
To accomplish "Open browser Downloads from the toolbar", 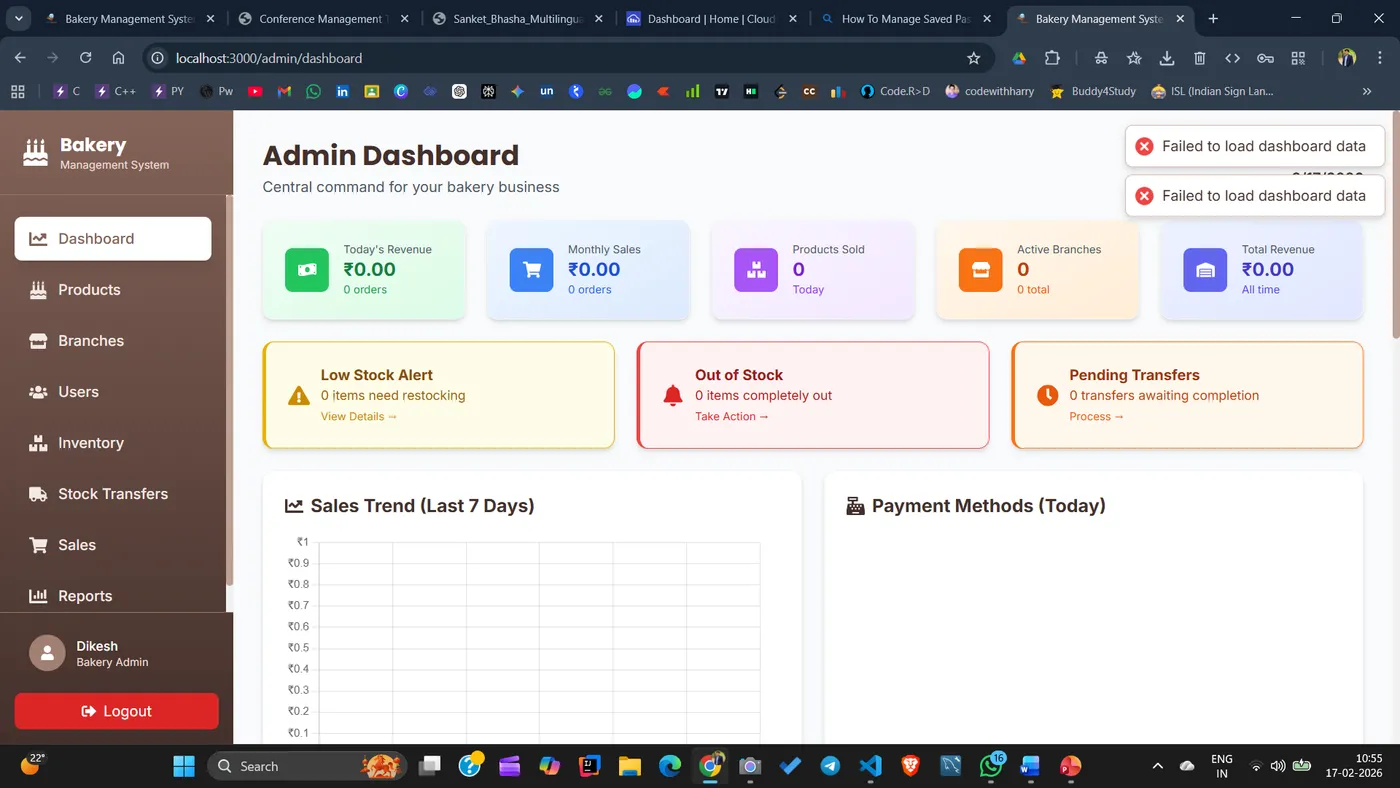I will pyautogui.click(x=1167, y=58).
